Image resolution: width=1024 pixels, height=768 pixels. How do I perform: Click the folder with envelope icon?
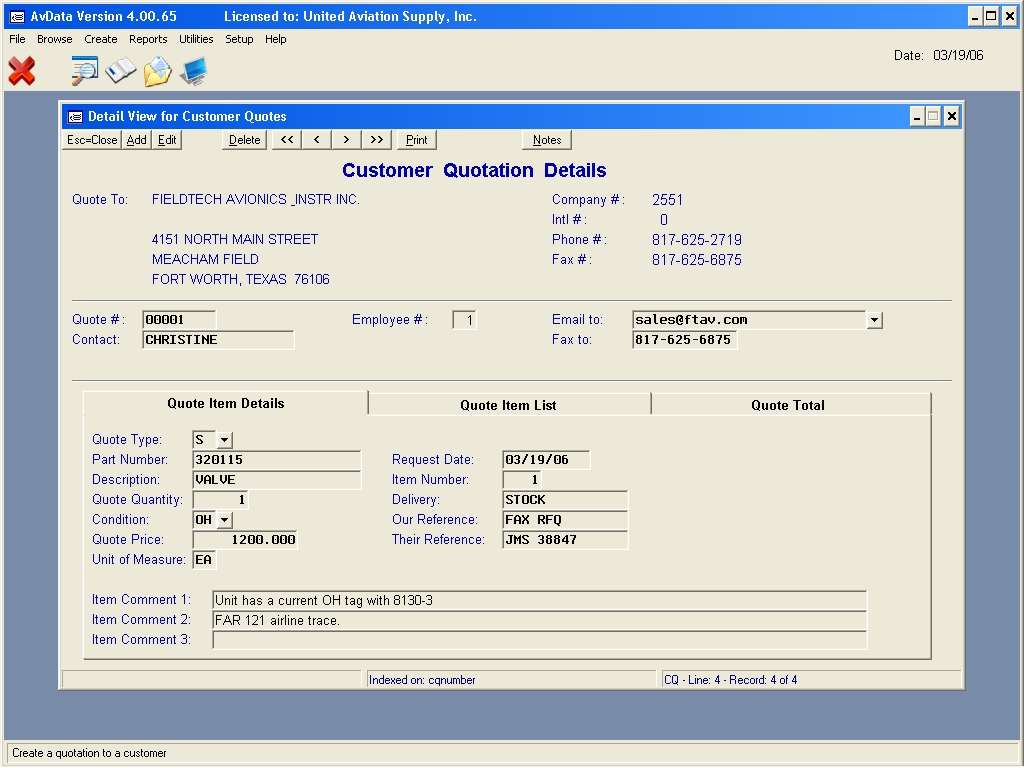pyautogui.click(x=157, y=71)
